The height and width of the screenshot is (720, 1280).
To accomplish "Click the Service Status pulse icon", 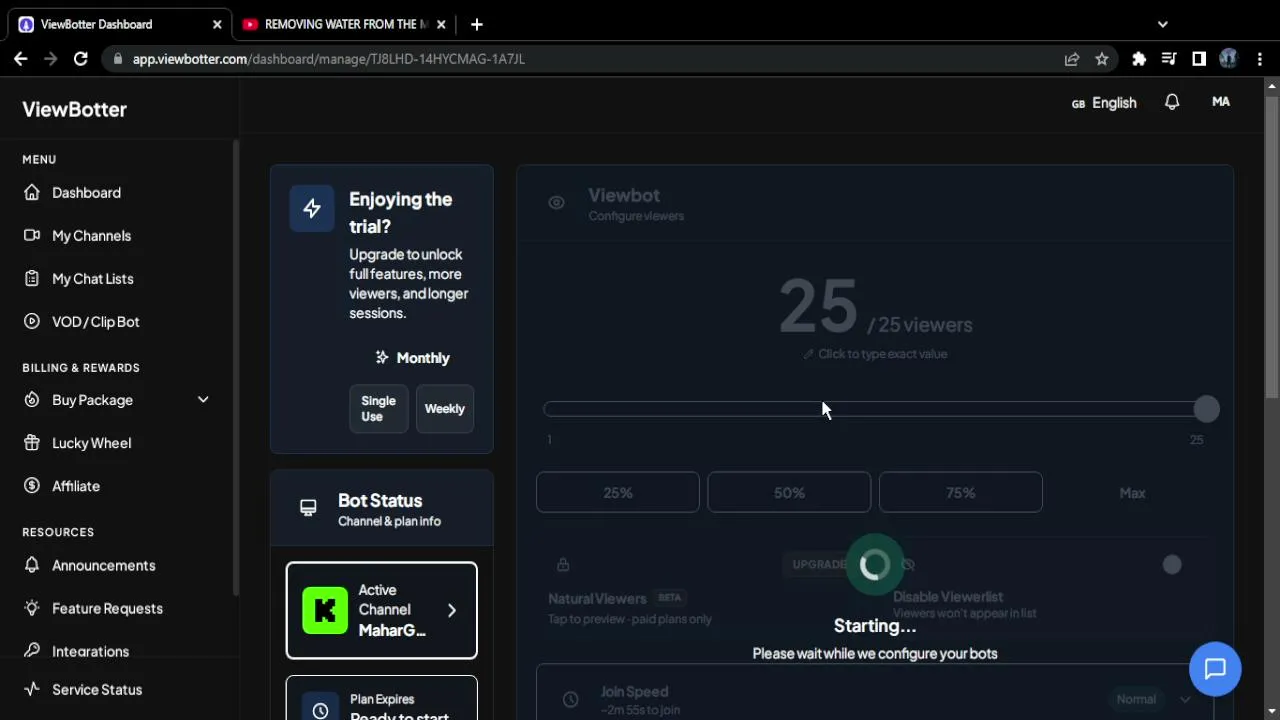I will (32, 689).
